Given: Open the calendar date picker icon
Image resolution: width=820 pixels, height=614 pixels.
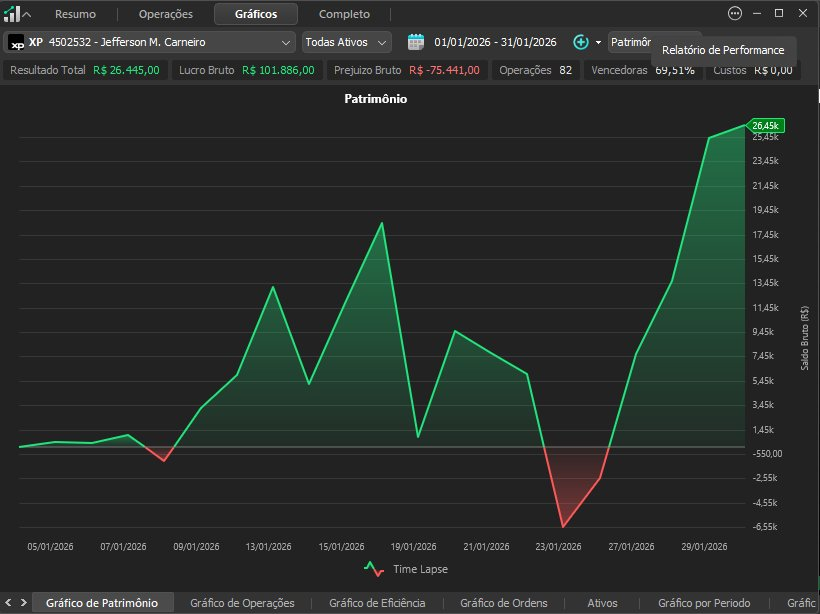Looking at the screenshot, I should 416,42.
